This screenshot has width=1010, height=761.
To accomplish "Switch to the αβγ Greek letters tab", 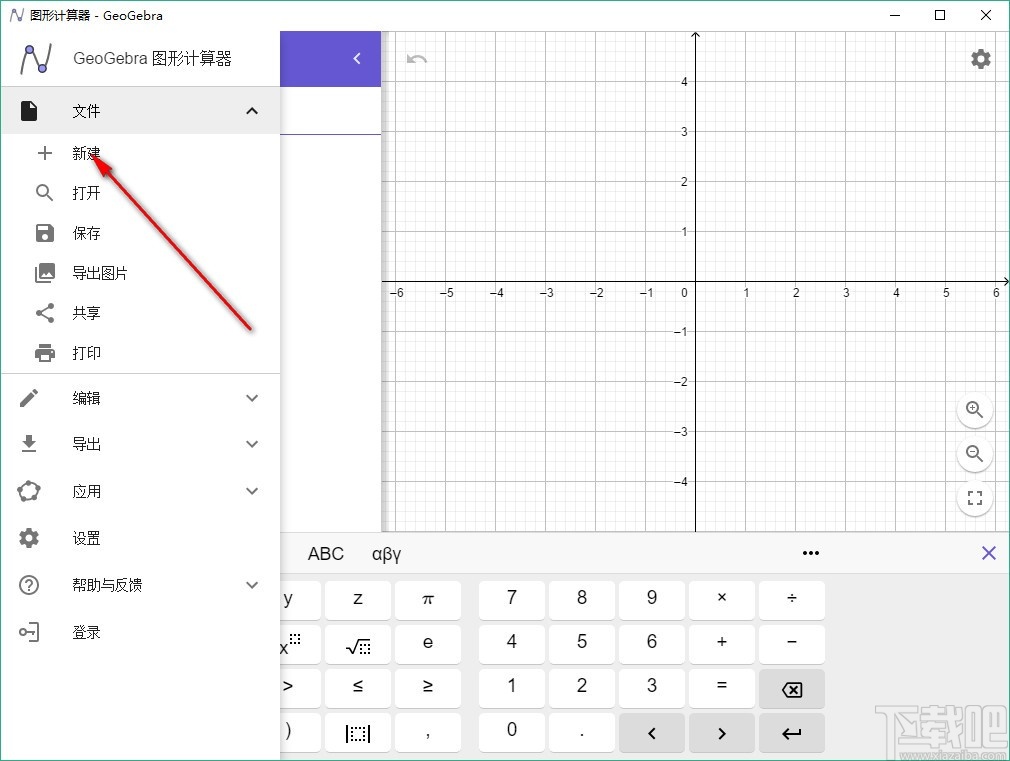I will click(x=387, y=553).
